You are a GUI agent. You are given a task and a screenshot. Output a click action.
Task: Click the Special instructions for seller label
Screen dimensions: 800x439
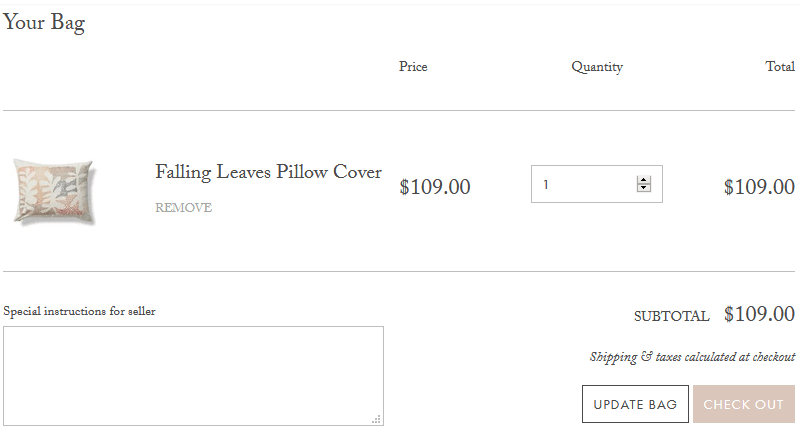80,311
